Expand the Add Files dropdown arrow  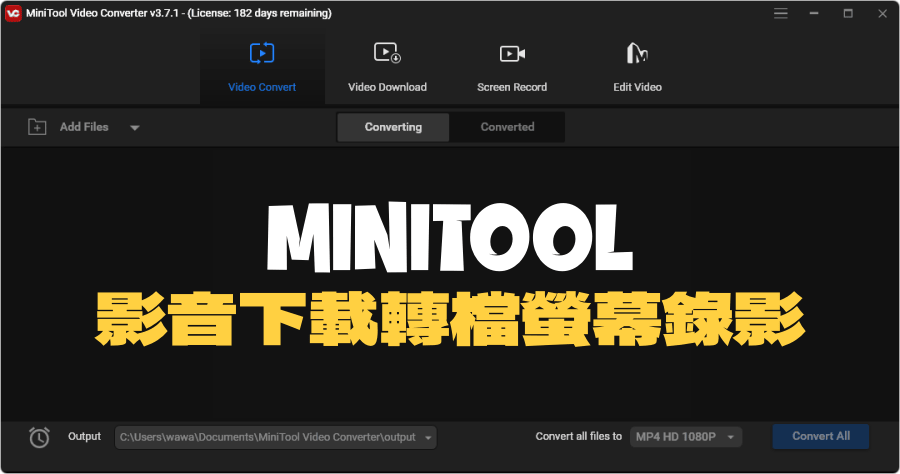coord(134,127)
